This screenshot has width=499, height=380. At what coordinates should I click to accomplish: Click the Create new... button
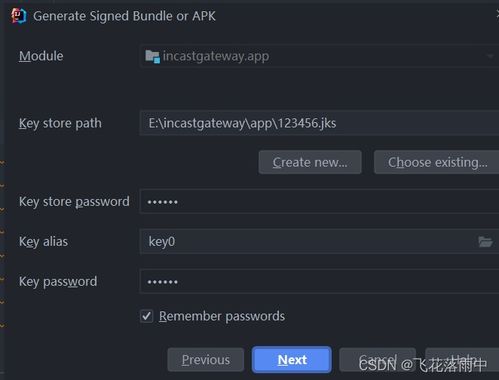coord(310,162)
